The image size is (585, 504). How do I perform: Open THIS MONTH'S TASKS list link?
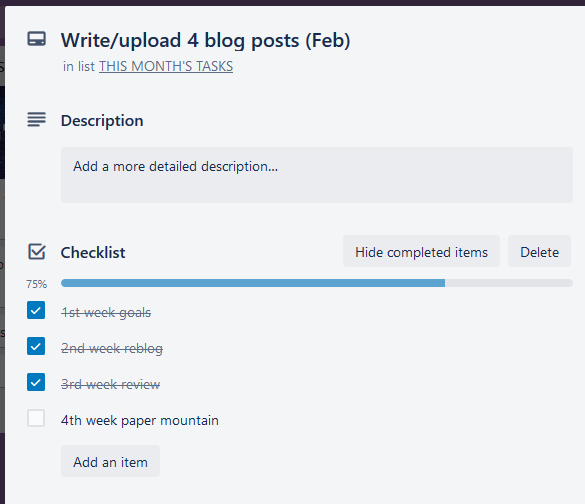[166, 66]
